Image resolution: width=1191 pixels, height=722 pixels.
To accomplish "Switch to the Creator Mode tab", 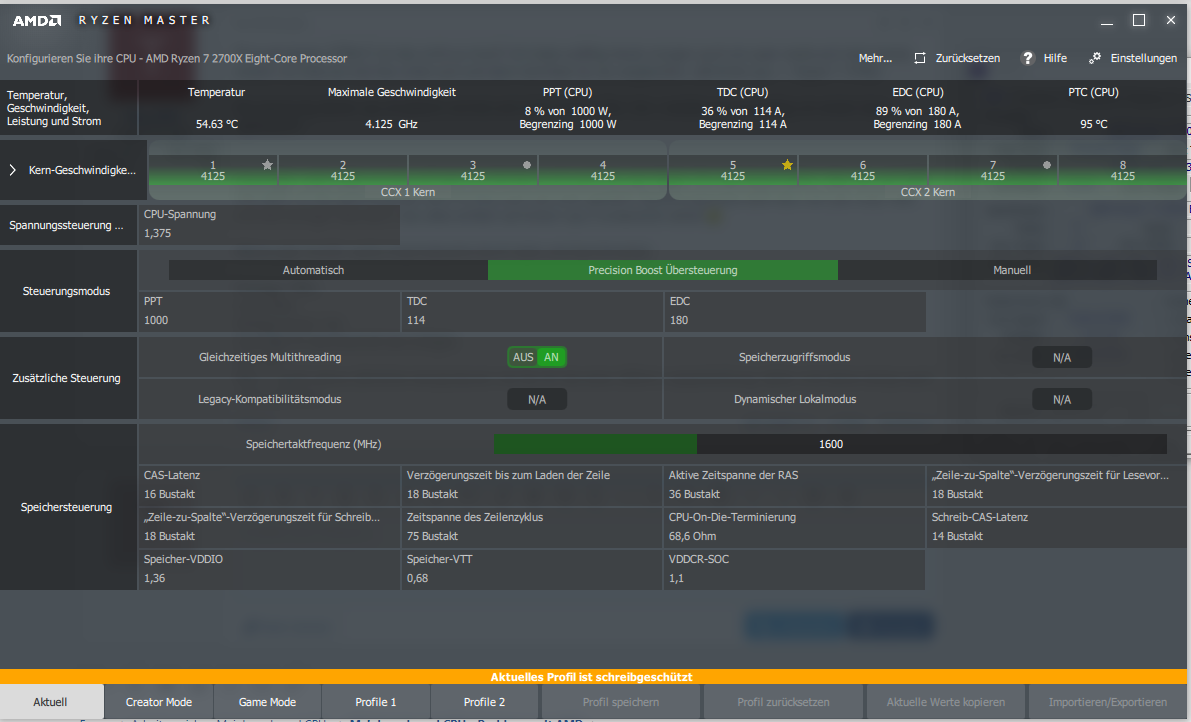I will (159, 702).
